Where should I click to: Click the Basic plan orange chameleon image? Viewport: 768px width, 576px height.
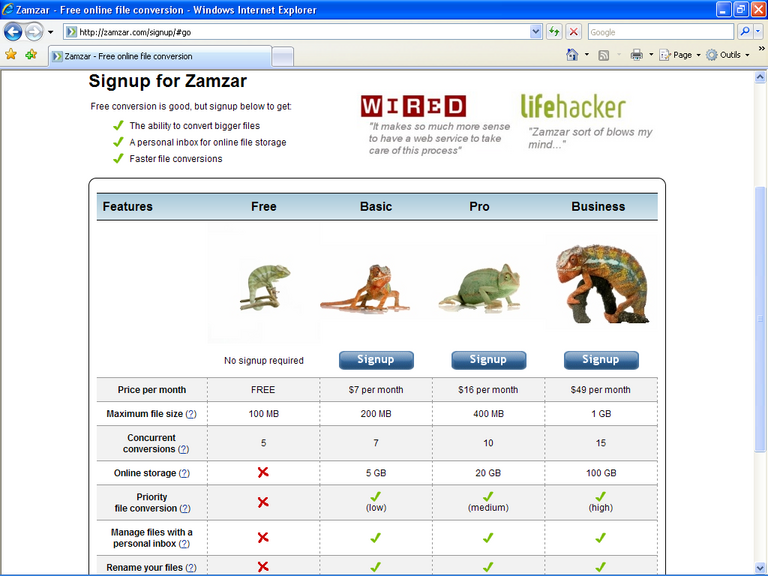(365, 288)
